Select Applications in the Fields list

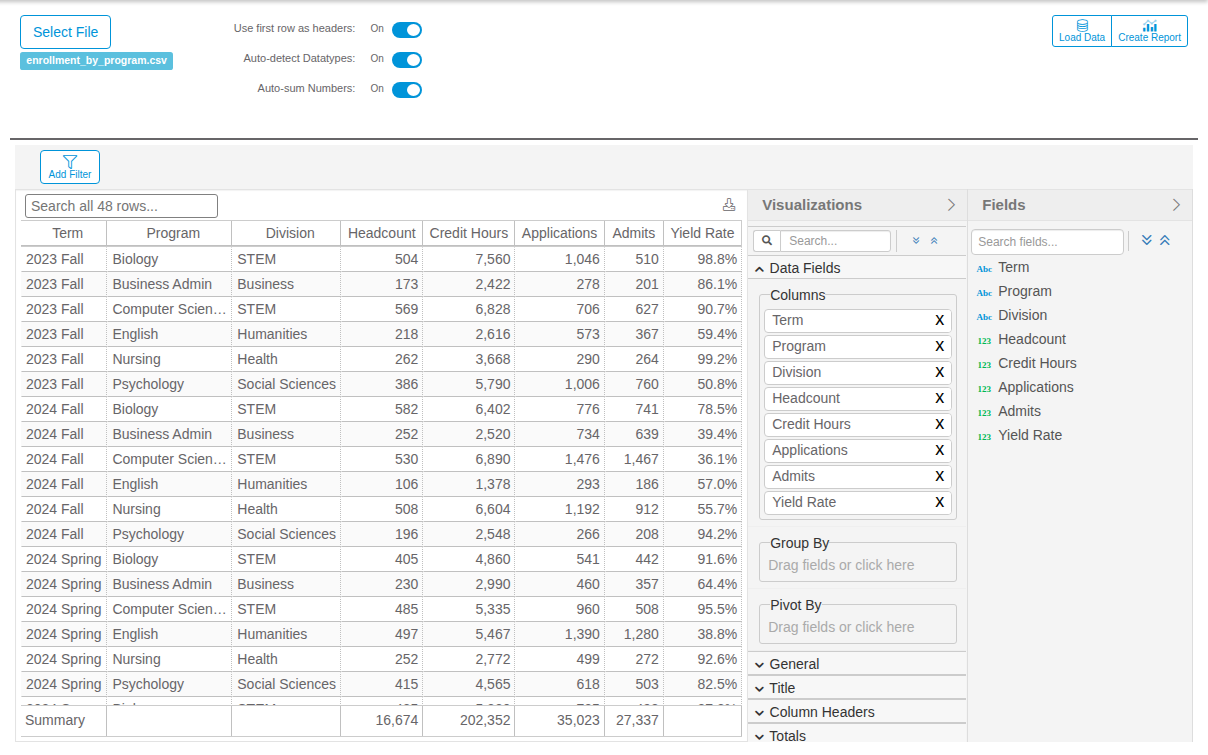[x=1036, y=388]
